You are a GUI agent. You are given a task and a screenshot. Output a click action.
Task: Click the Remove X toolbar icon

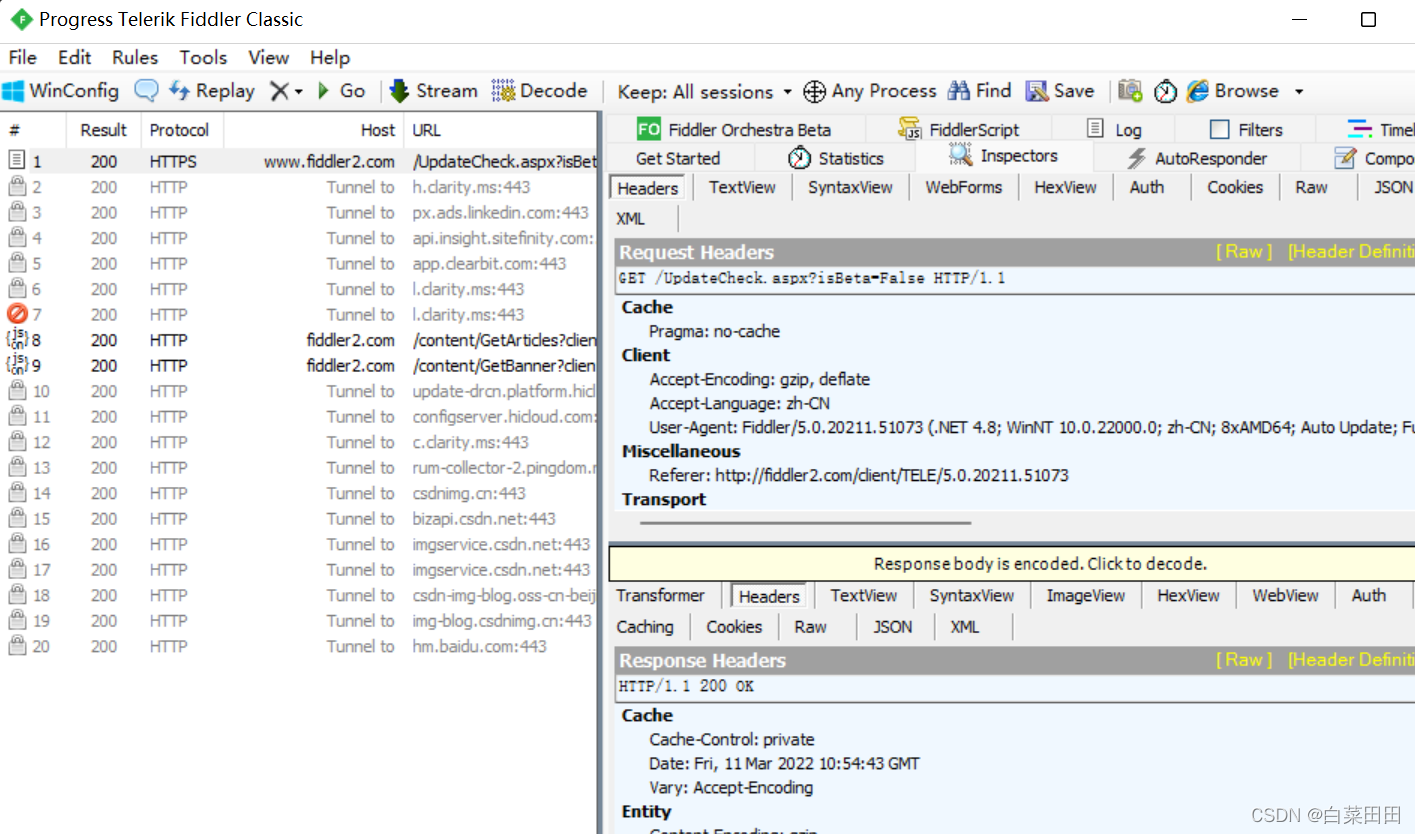pyautogui.click(x=278, y=91)
